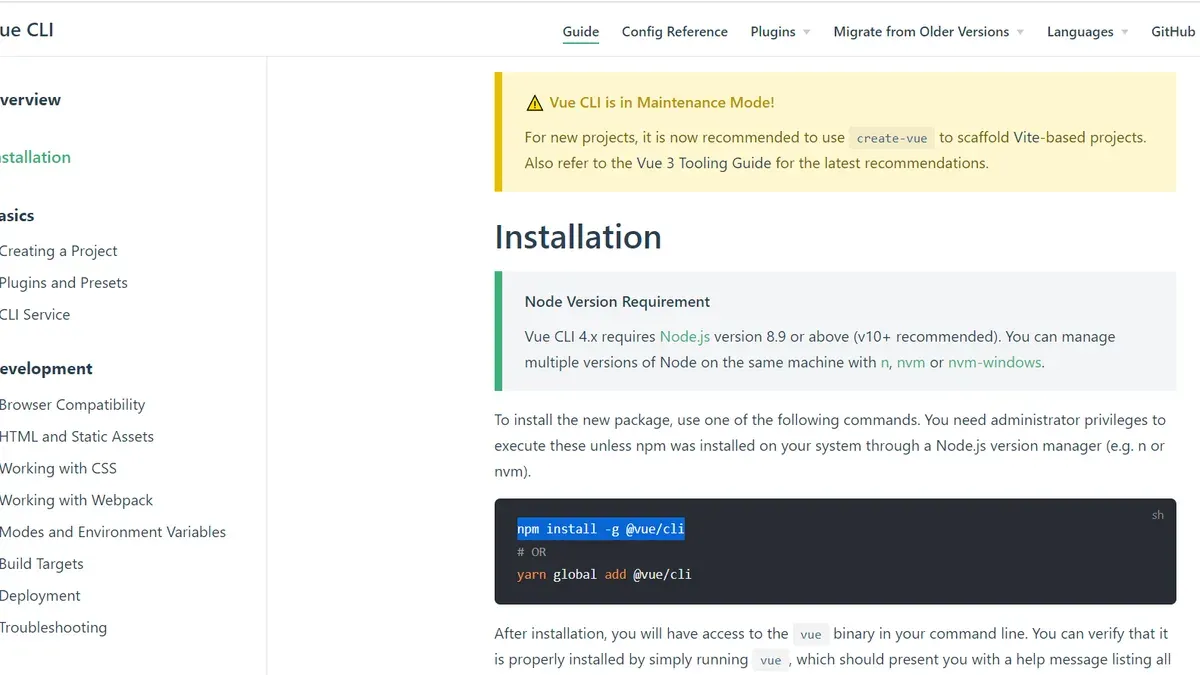Expand Migrate from Older Versions dropdown
Viewport: 1200px width, 675px height.
pos(928,32)
